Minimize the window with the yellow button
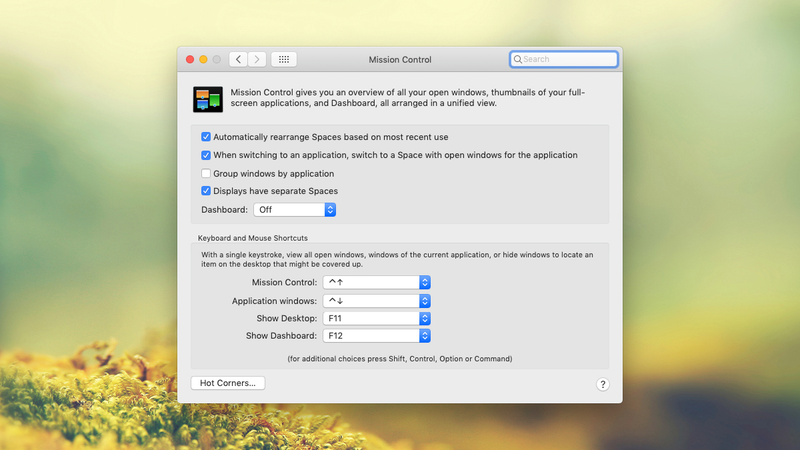The image size is (800, 450). [x=203, y=59]
